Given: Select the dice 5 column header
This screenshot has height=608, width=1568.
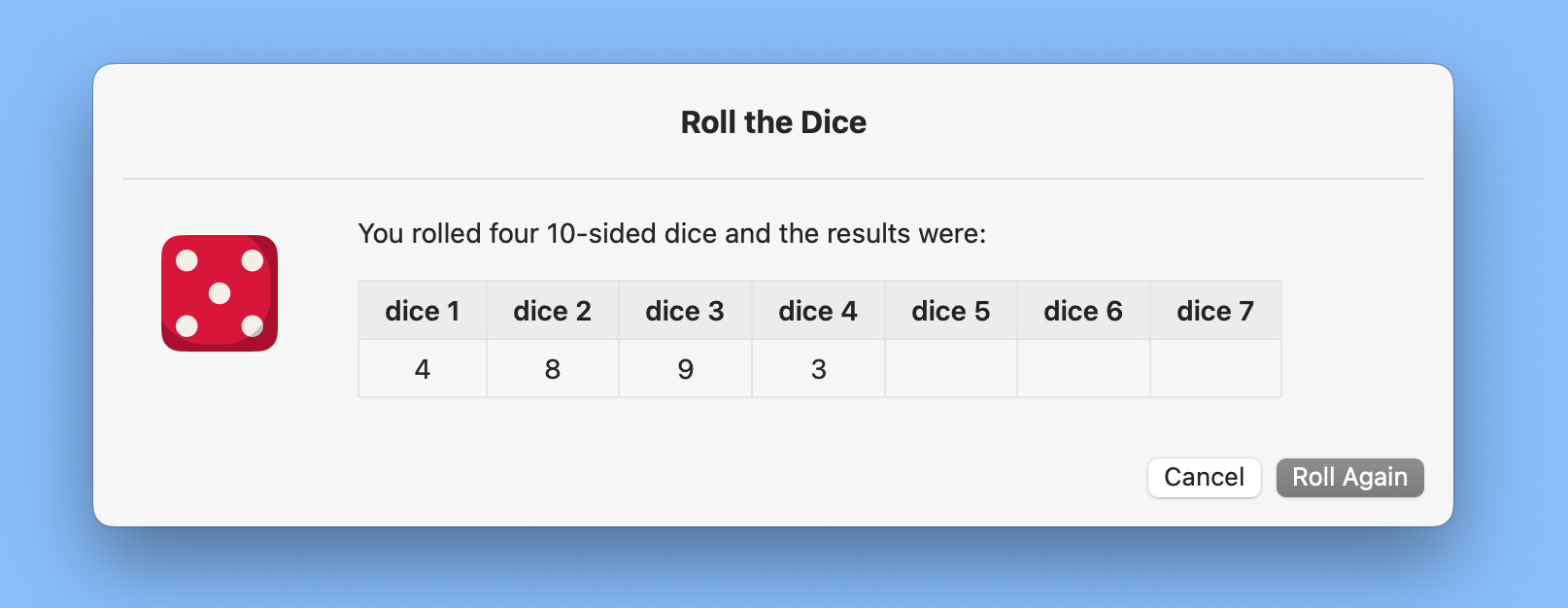Looking at the screenshot, I should click(x=951, y=311).
